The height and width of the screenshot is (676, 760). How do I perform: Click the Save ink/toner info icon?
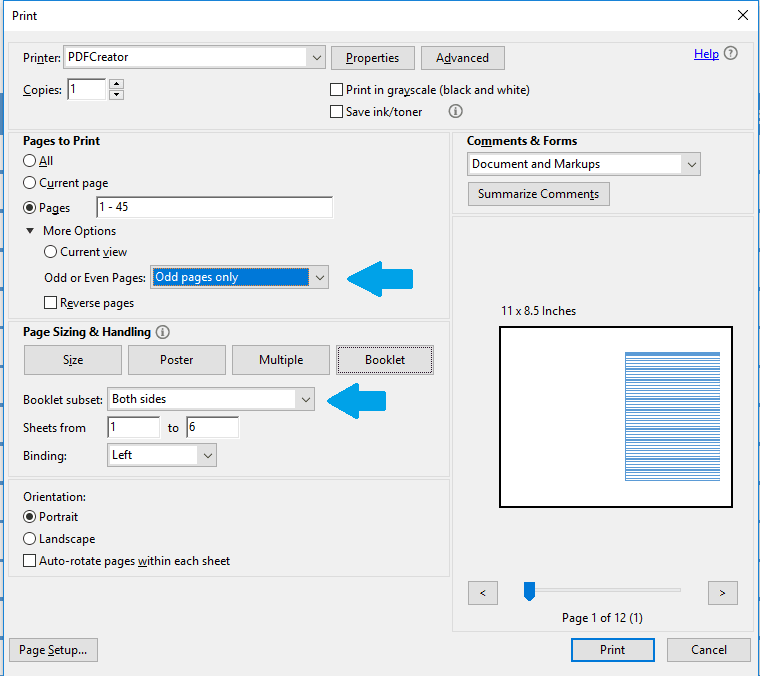point(455,111)
